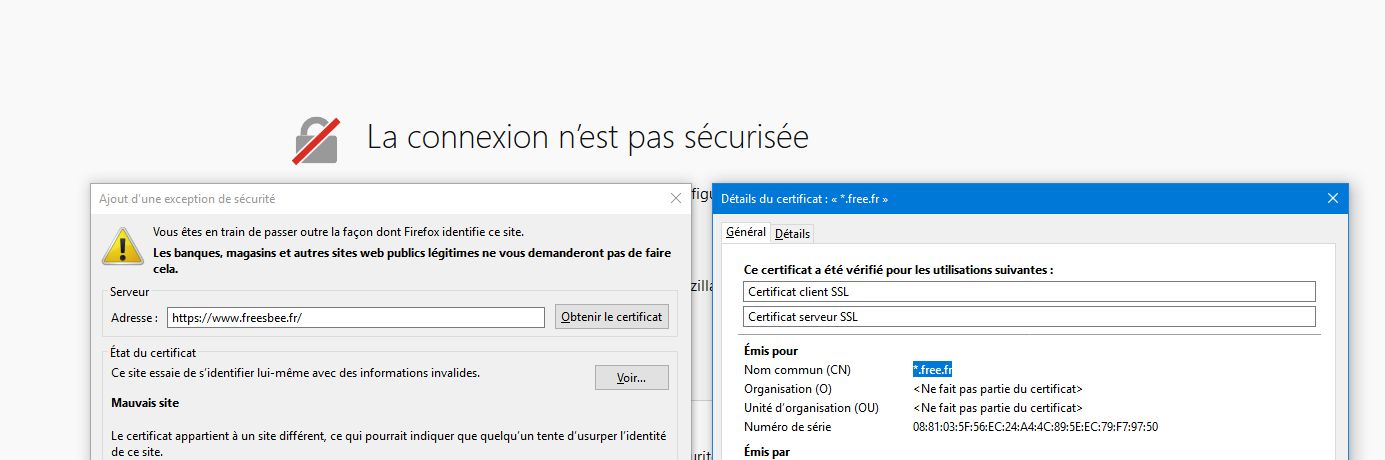The width and height of the screenshot is (1385, 460).
Task: Click the server Adresse input field
Action: (355, 317)
